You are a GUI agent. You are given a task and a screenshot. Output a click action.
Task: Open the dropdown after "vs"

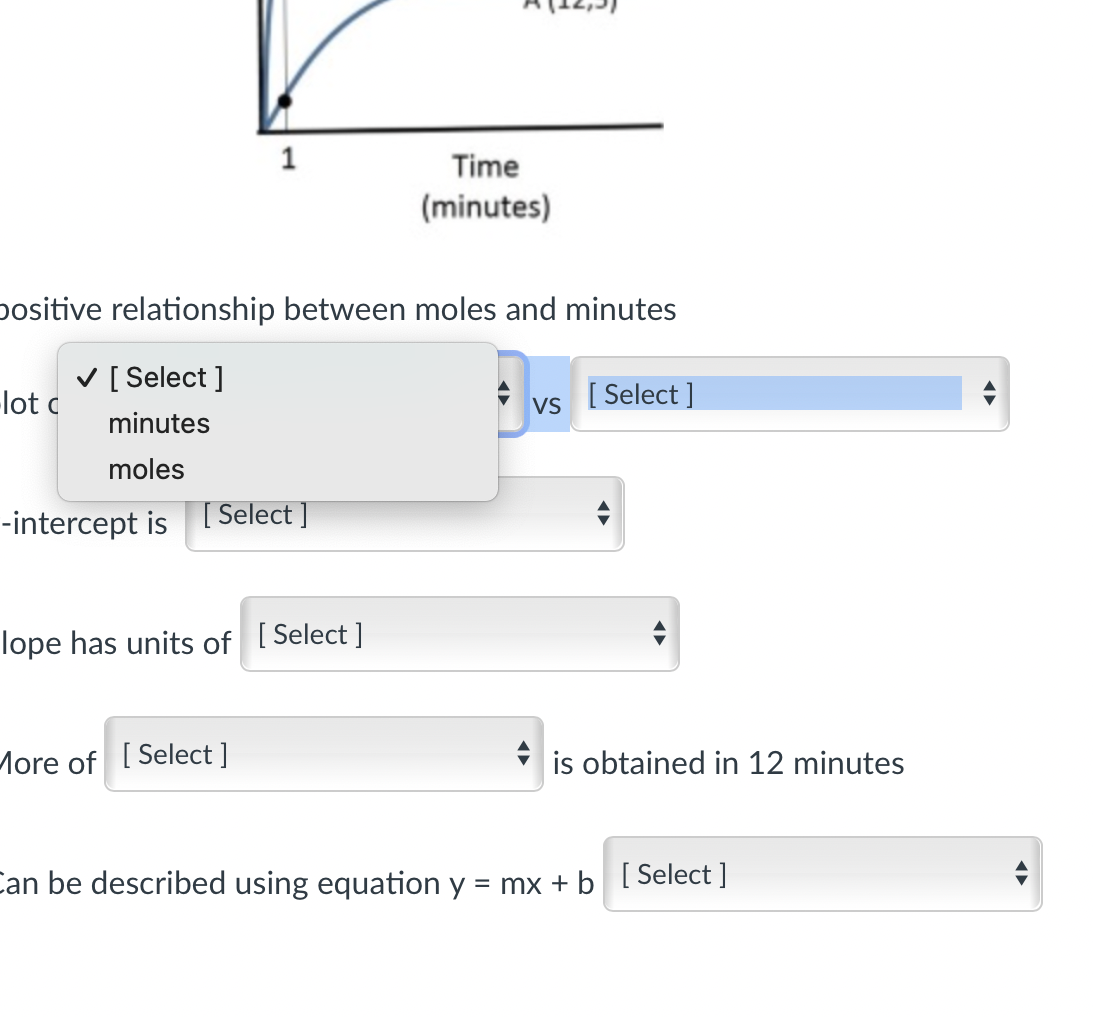pos(780,394)
